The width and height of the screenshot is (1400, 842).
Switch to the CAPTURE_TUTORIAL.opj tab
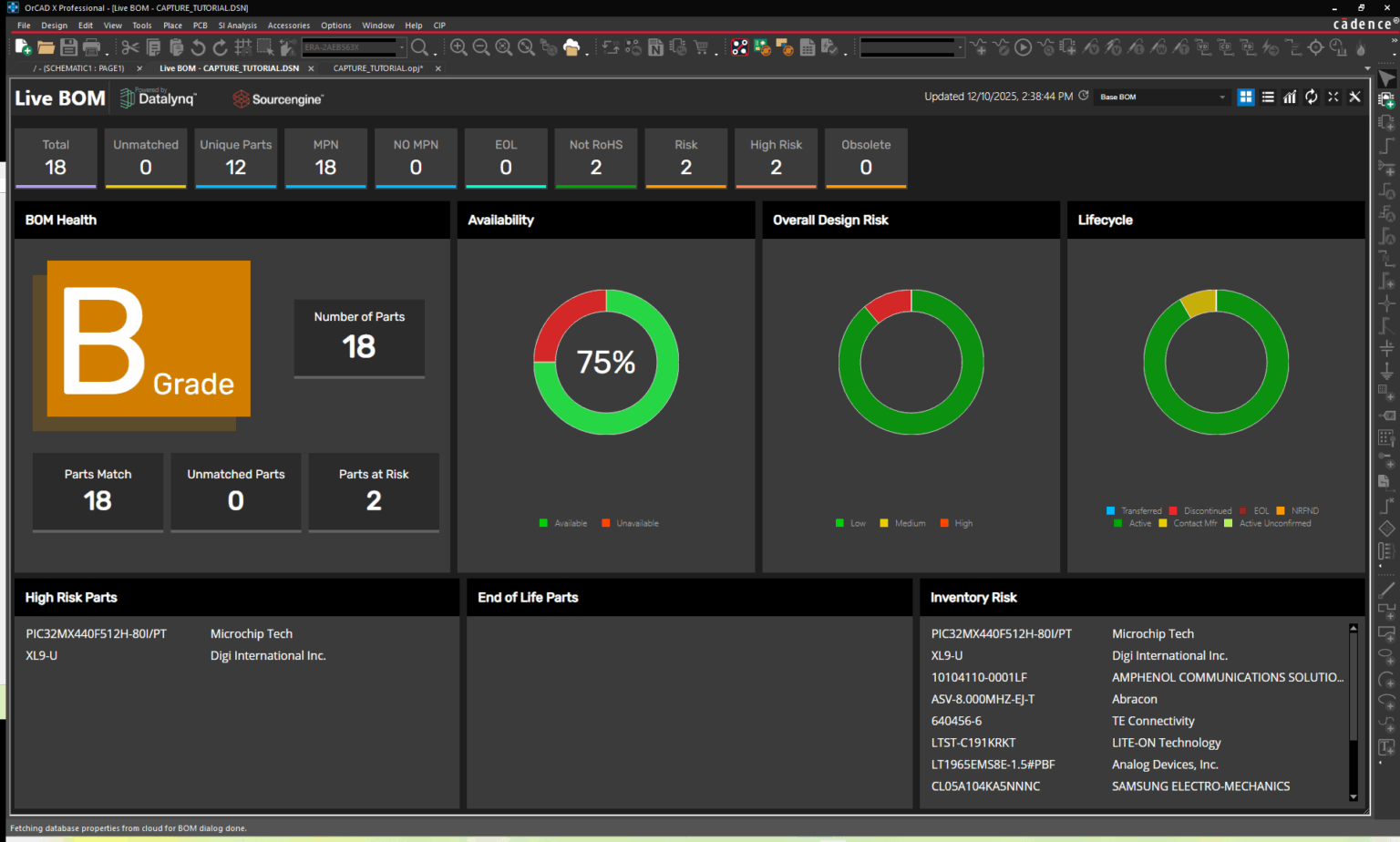[x=377, y=67]
